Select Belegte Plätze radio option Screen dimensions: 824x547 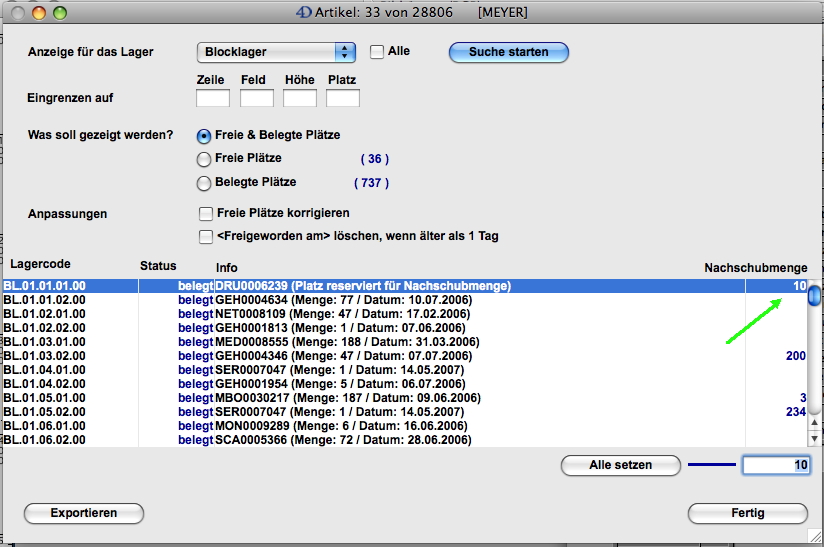pos(205,183)
